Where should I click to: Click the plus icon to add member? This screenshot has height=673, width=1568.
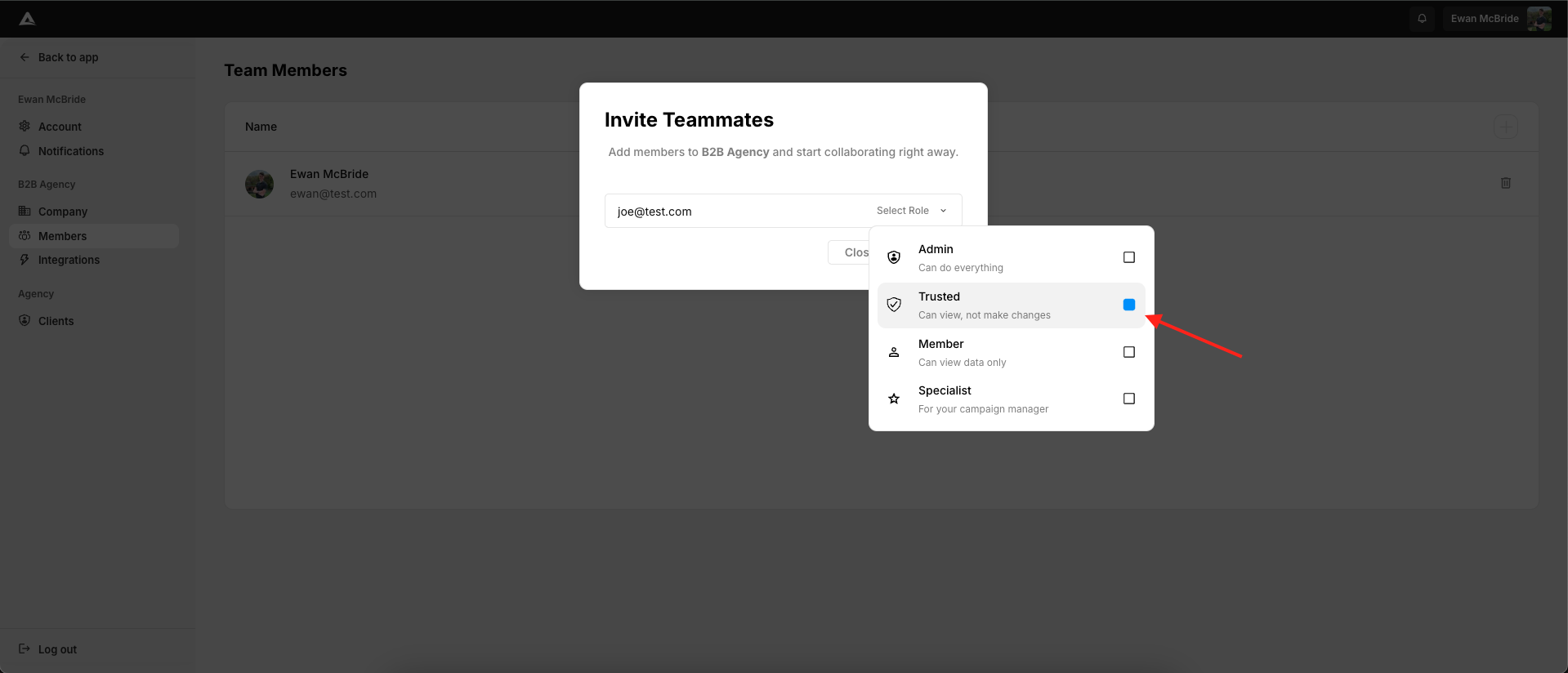1505,127
